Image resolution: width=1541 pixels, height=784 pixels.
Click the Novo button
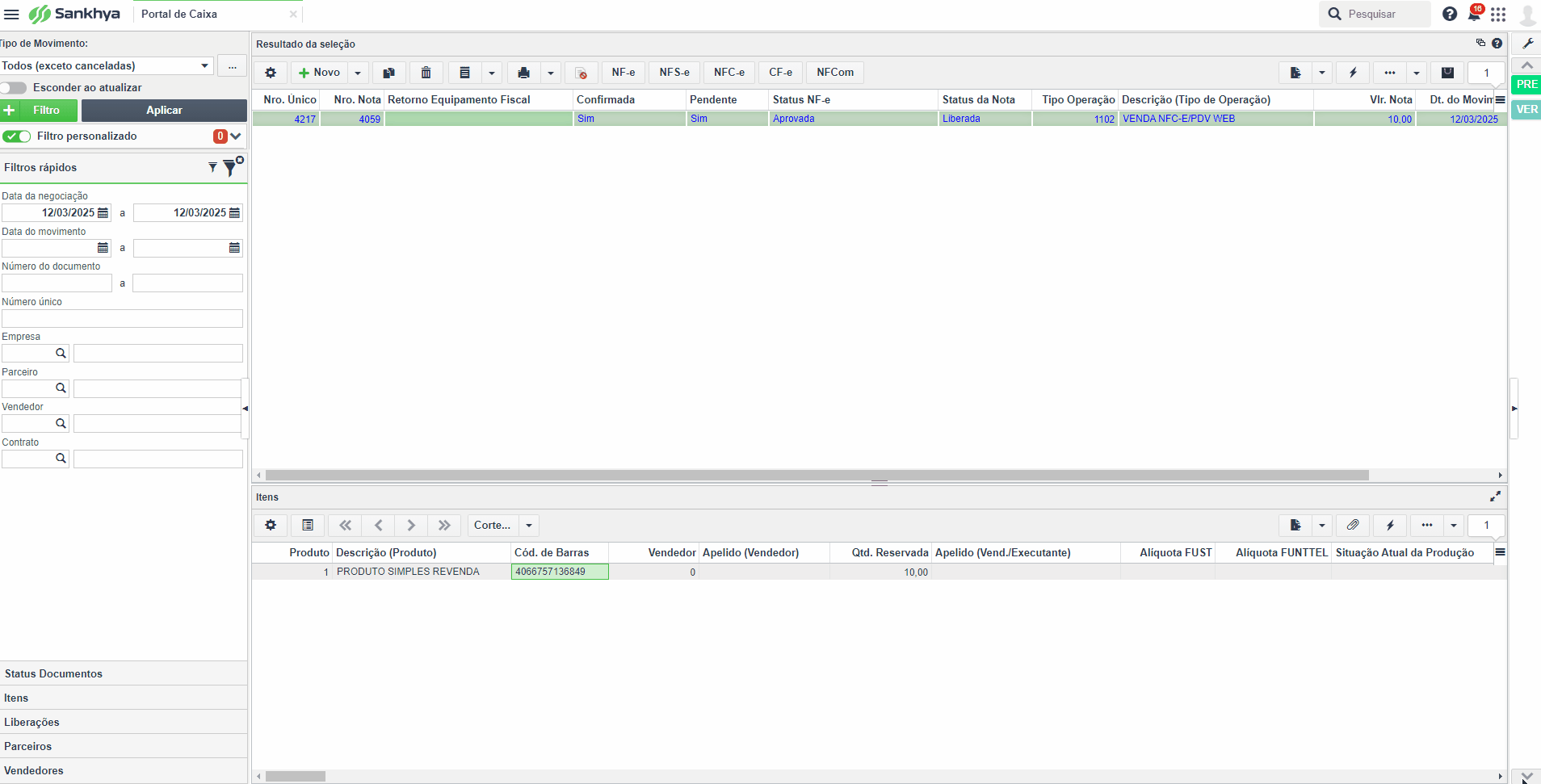pos(320,73)
